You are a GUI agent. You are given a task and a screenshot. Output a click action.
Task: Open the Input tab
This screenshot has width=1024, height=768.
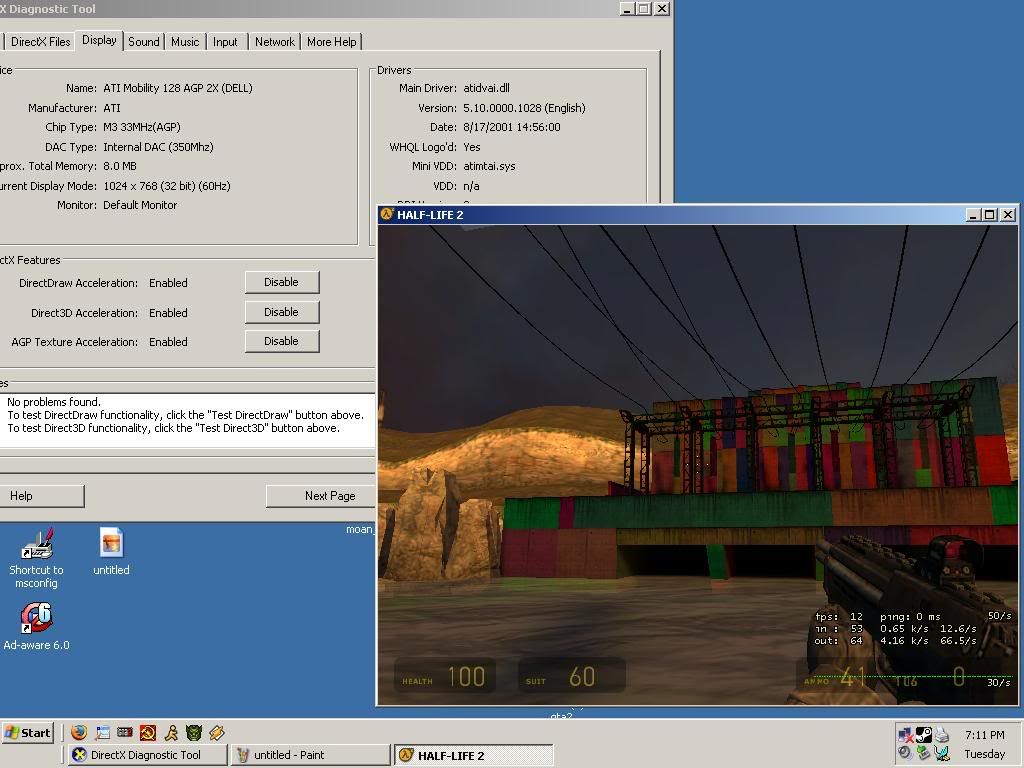click(x=225, y=42)
